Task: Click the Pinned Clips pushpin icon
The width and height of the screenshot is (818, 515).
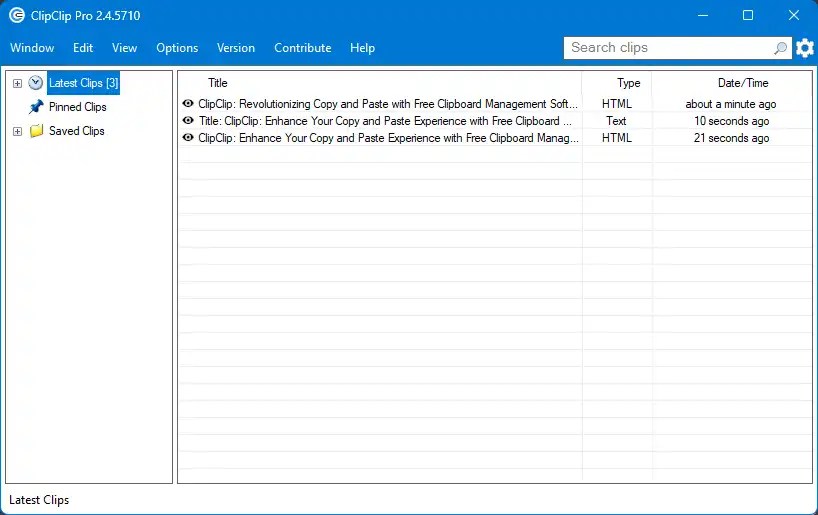Action: tap(36, 107)
